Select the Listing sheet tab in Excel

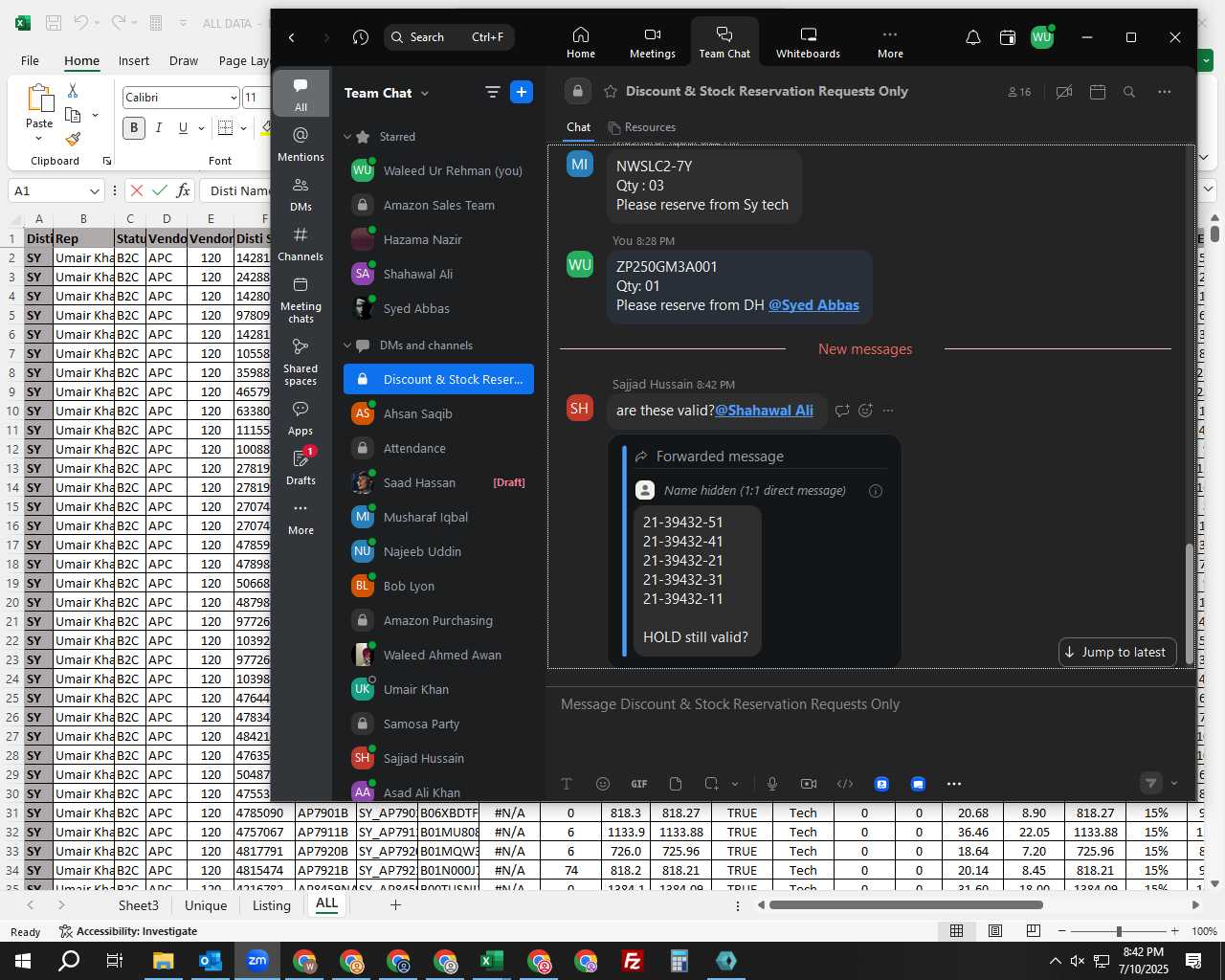pos(272,905)
